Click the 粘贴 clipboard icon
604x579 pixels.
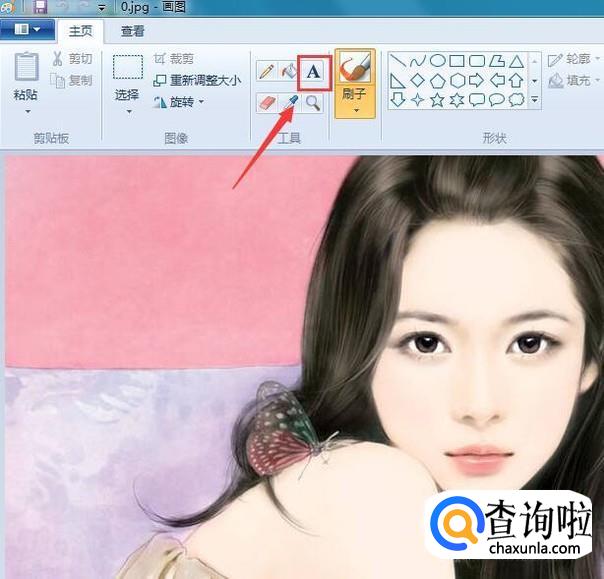pos(26,67)
